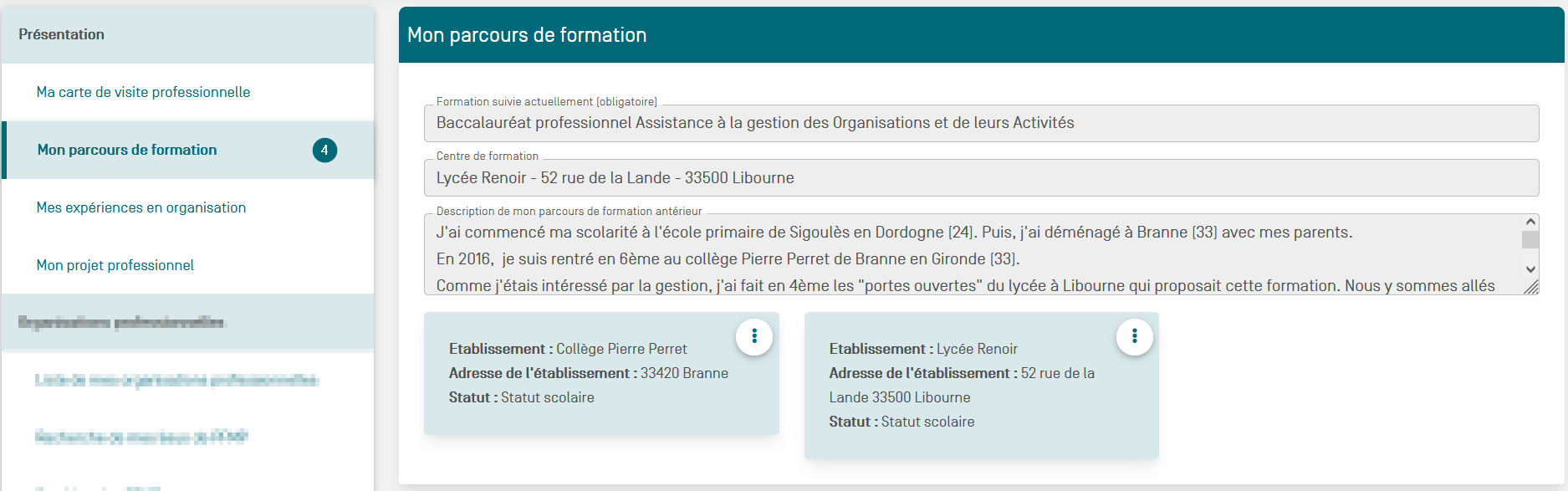Select Mon parcours de formation sidebar item
Viewport: 1568px width, 491px height.
click(x=127, y=151)
